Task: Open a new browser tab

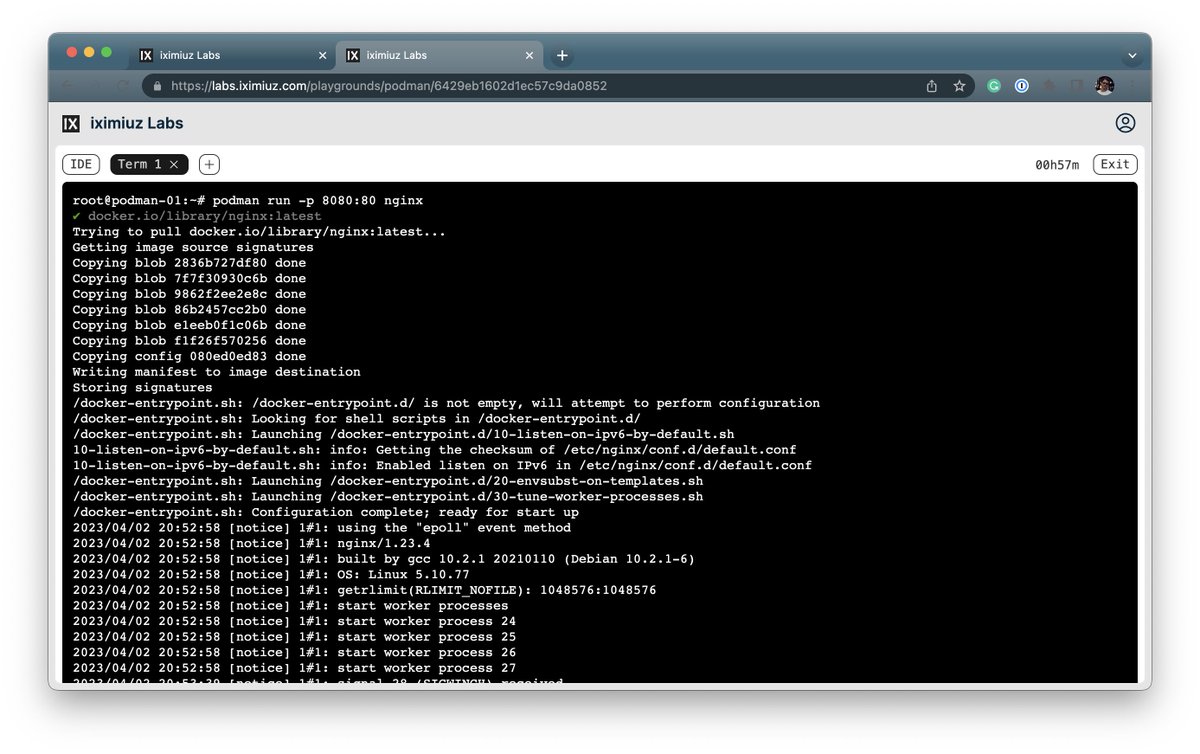Action: coord(561,55)
